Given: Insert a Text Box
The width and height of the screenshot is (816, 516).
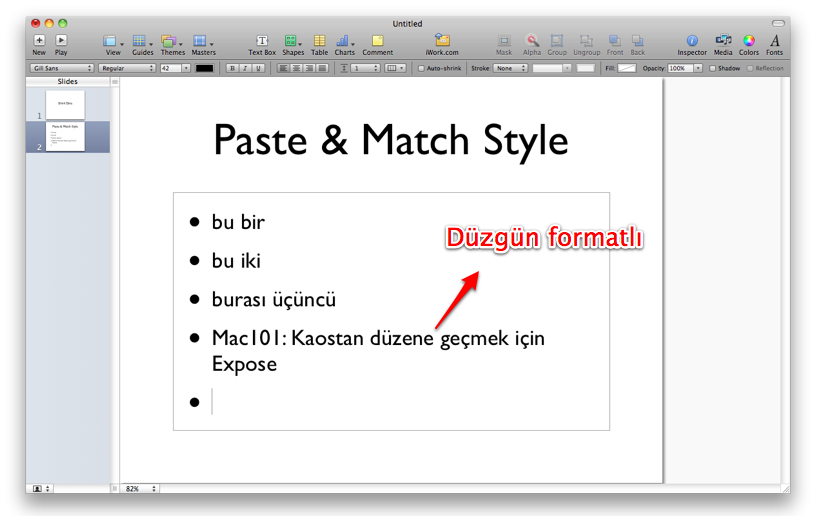Looking at the screenshot, I should click(x=262, y=41).
